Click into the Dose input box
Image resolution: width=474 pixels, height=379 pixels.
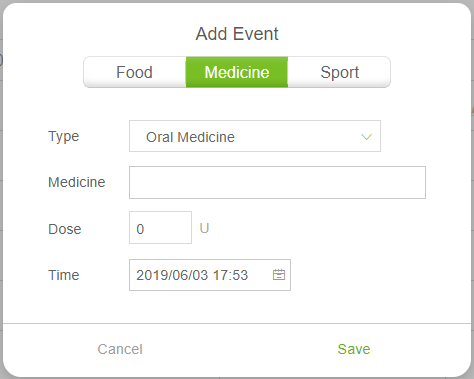tap(160, 227)
